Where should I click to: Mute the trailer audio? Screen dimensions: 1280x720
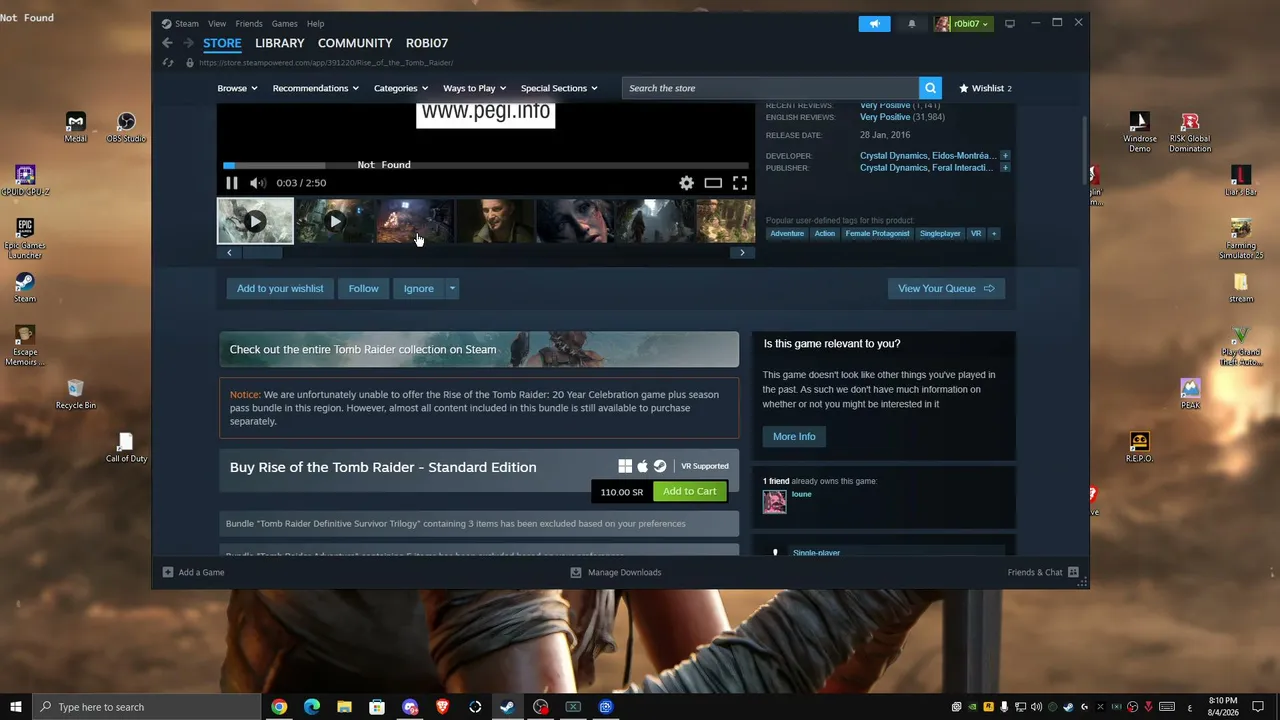pos(257,183)
